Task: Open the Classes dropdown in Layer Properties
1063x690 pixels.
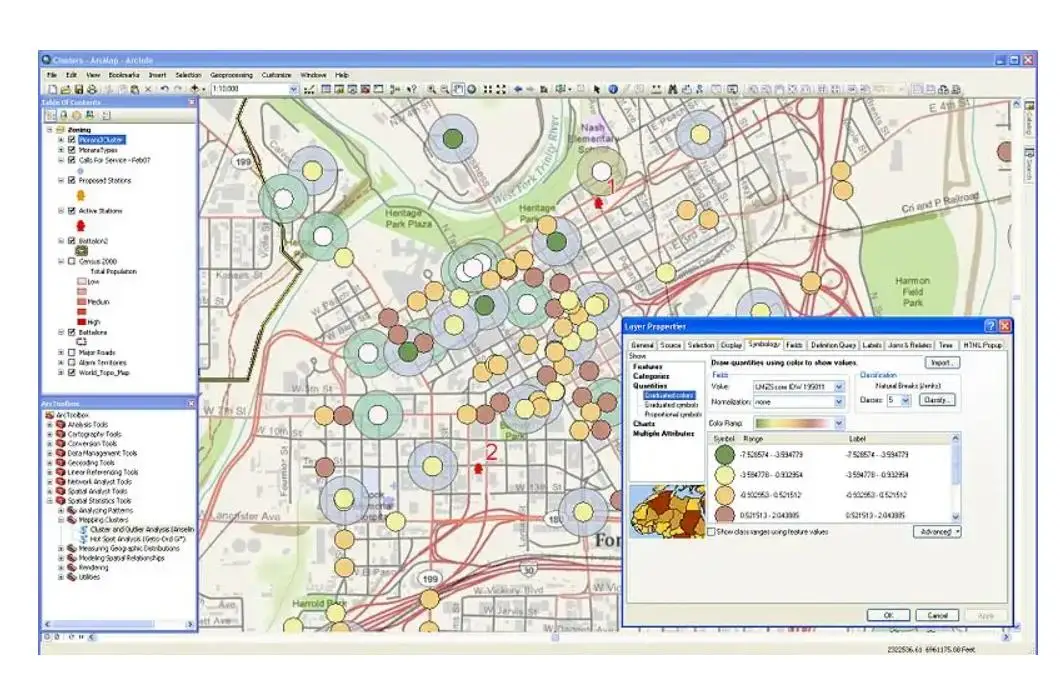Action: pyautogui.click(x=905, y=399)
